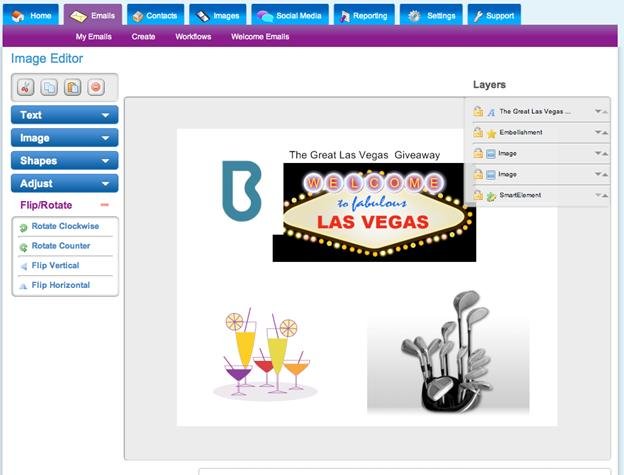Click the Rotate Counter green arrow icon
This screenshot has height=475, width=624.
click(x=23, y=247)
